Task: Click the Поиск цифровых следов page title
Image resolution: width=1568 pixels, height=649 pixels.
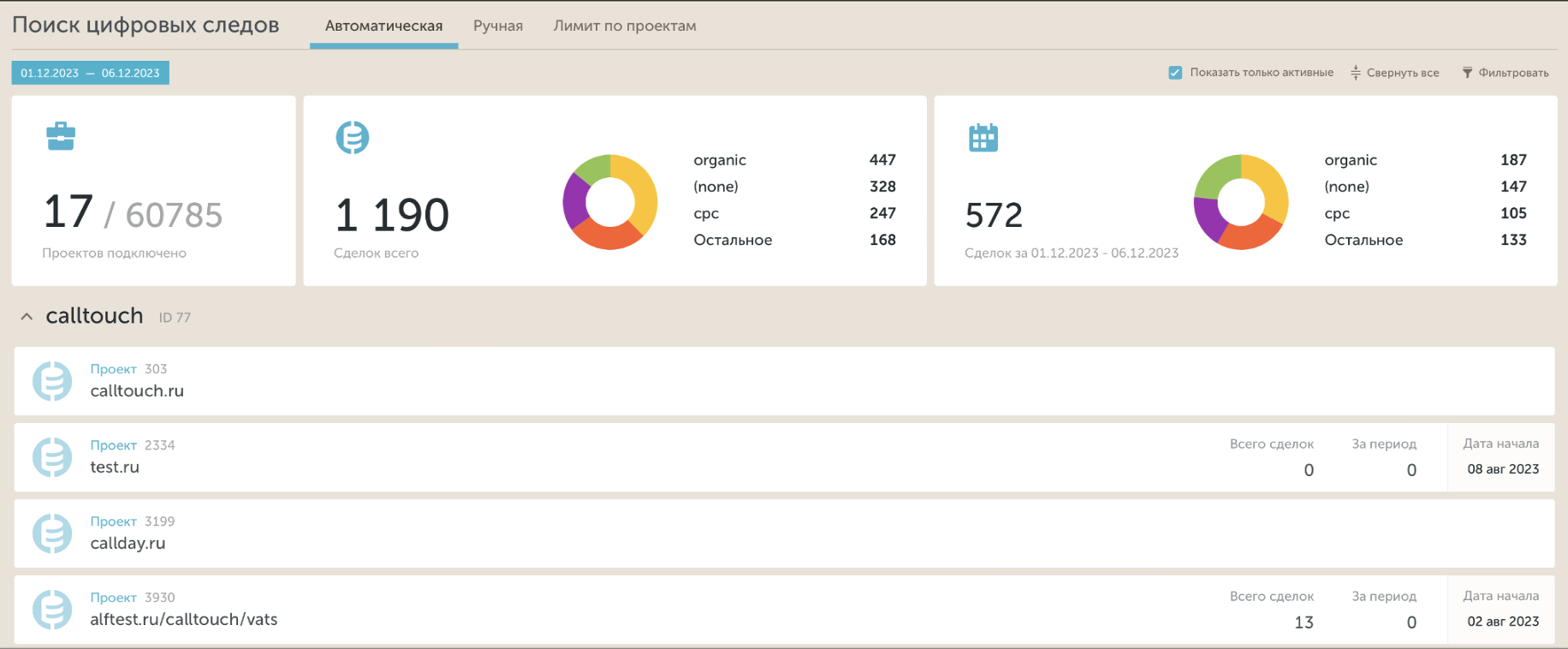Action: coord(146,25)
